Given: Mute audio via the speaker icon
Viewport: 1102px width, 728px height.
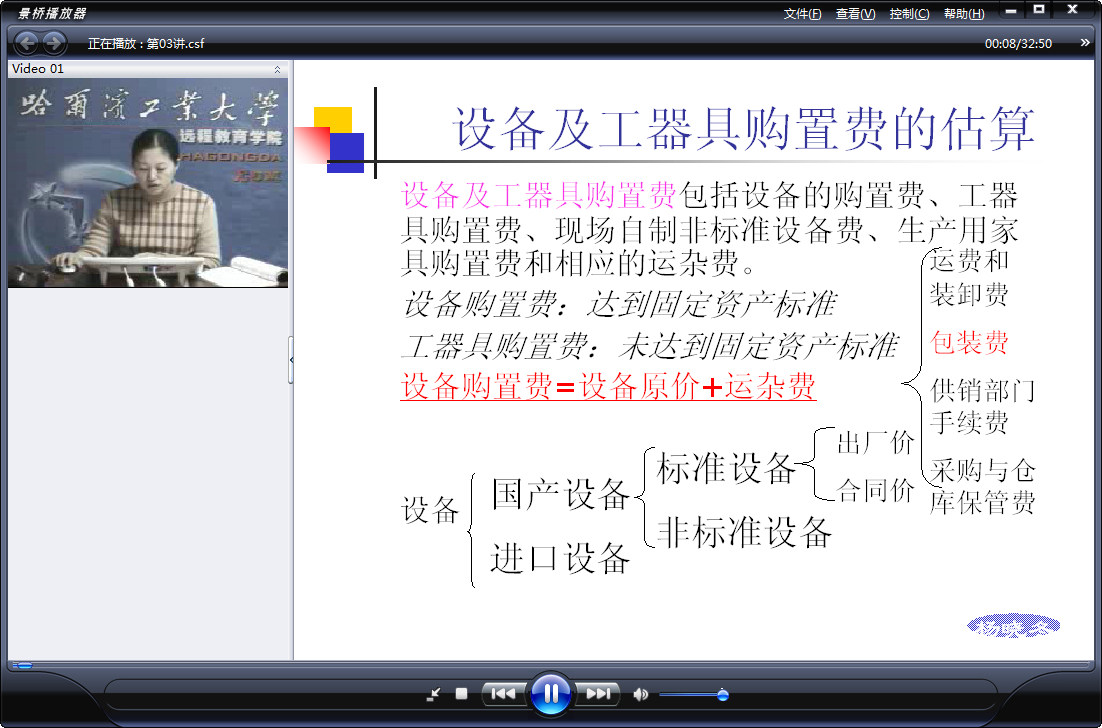Looking at the screenshot, I should click(640, 695).
